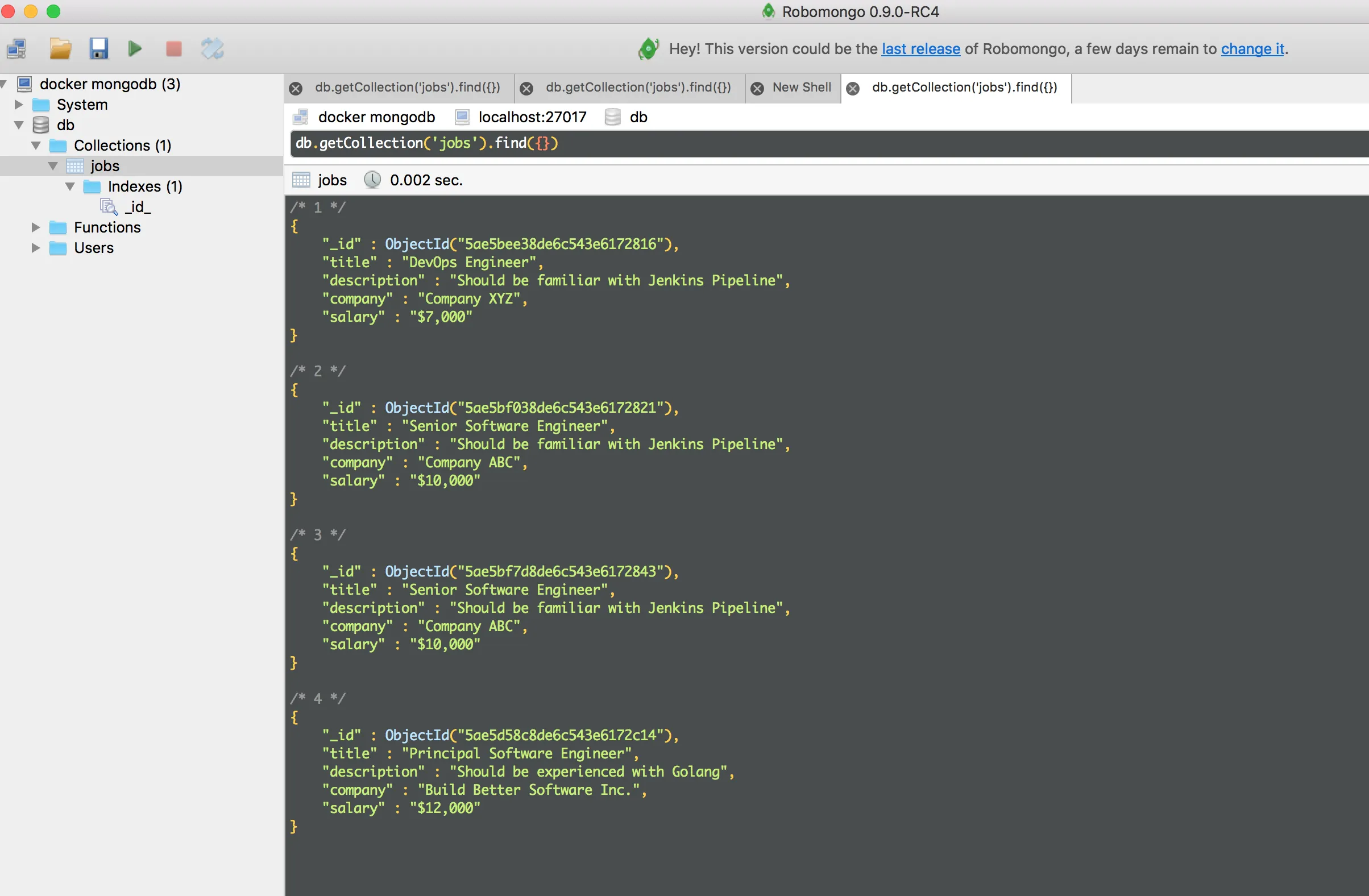Click the Connect to server toolbar icon

point(16,49)
